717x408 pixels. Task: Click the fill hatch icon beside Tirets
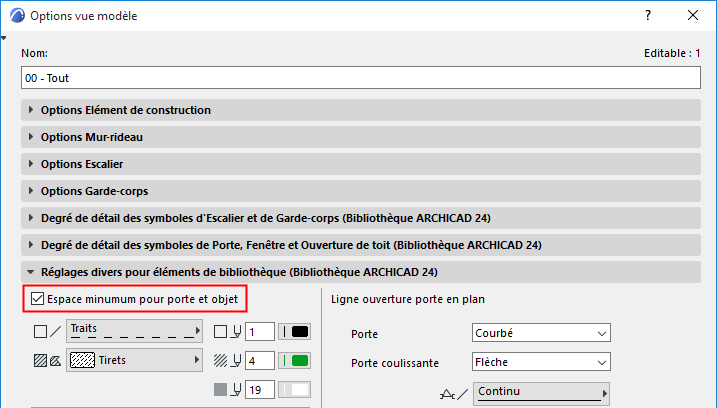[x=40, y=361]
